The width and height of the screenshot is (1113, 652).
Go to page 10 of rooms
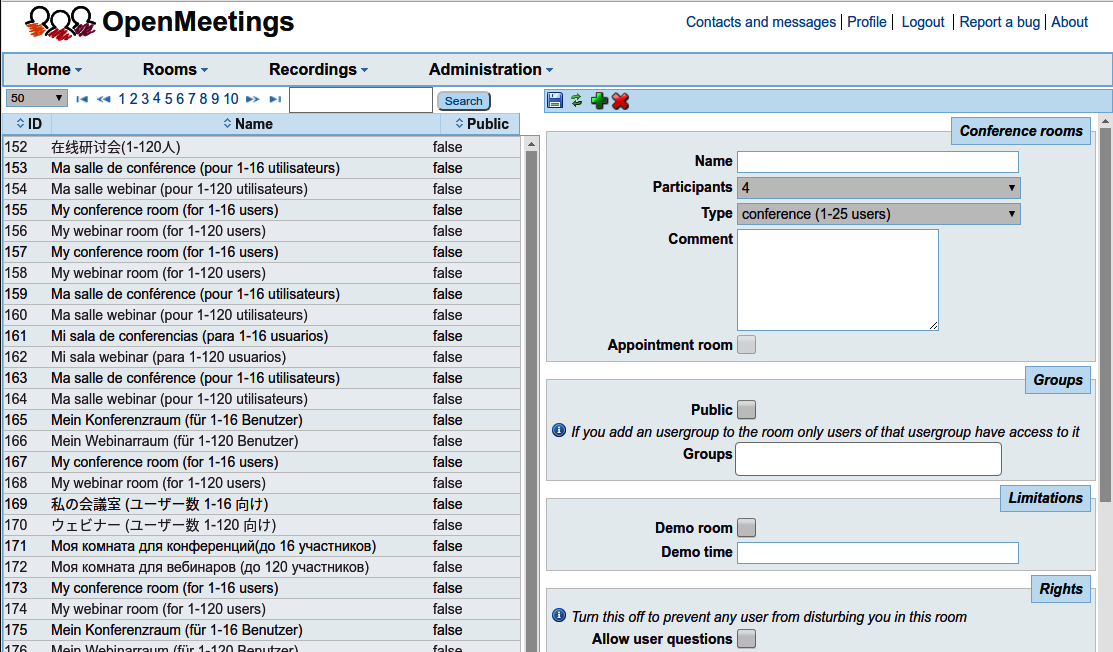[x=231, y=99]
